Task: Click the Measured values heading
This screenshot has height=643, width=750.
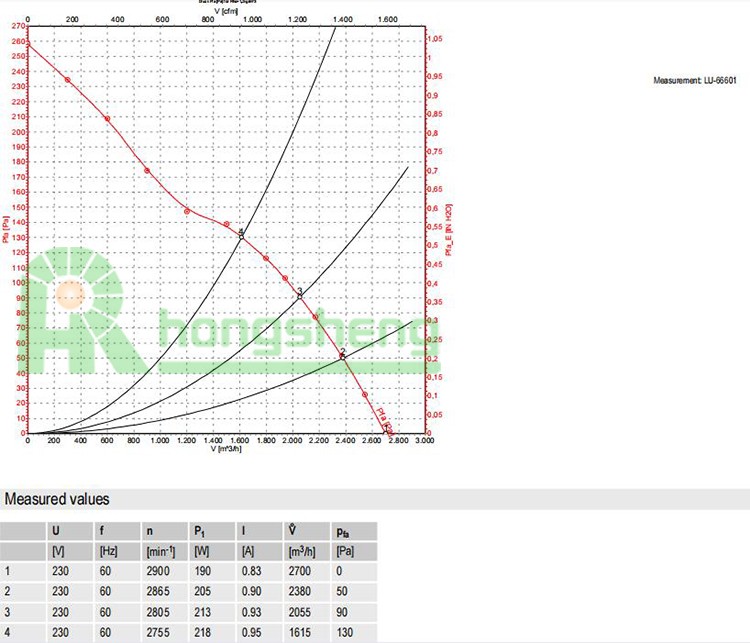Action: pos(57,499)
